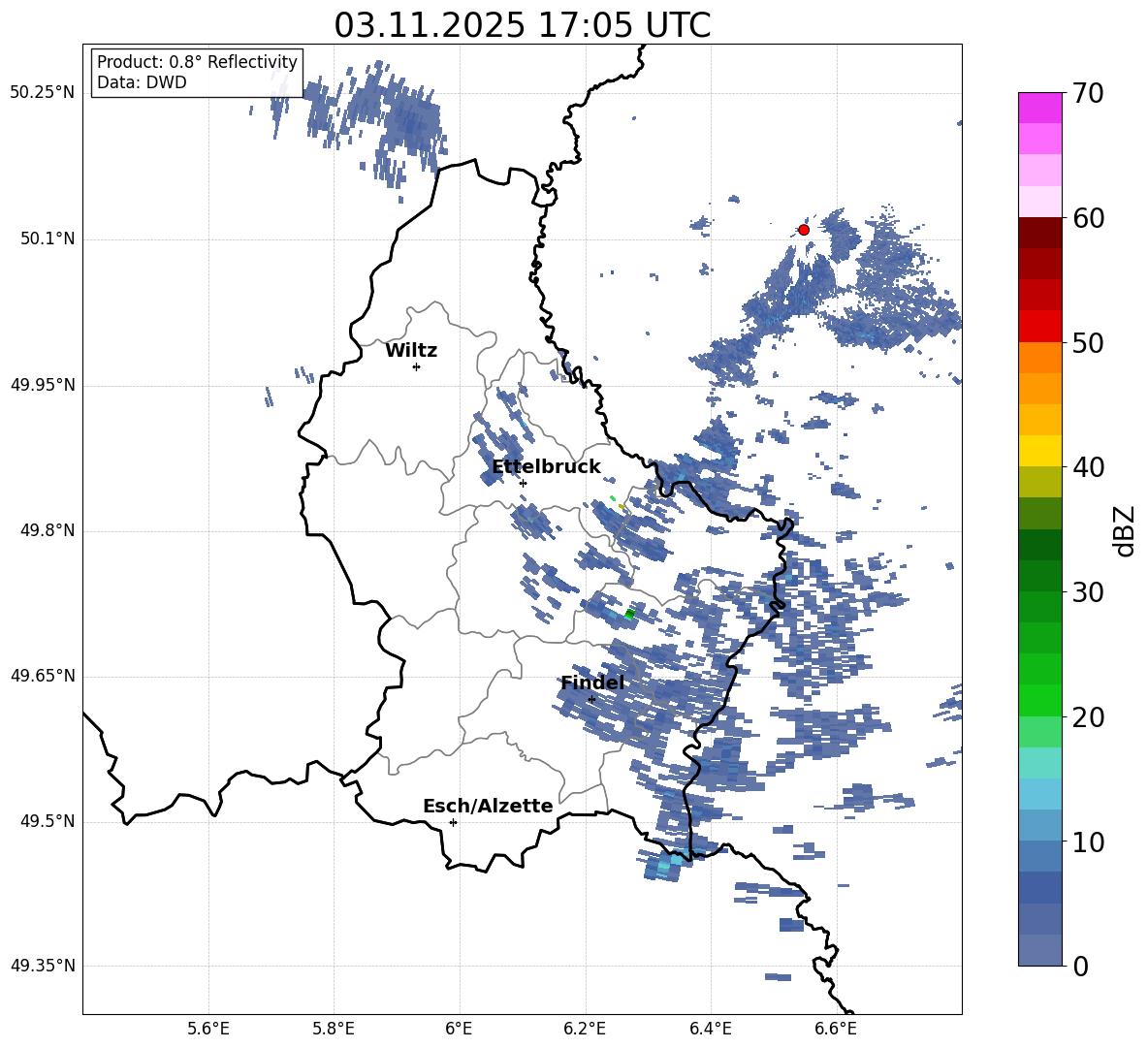Click colorbar tick label 40
Screen dimensions: 1148x1048
(x=1088, y=467)
